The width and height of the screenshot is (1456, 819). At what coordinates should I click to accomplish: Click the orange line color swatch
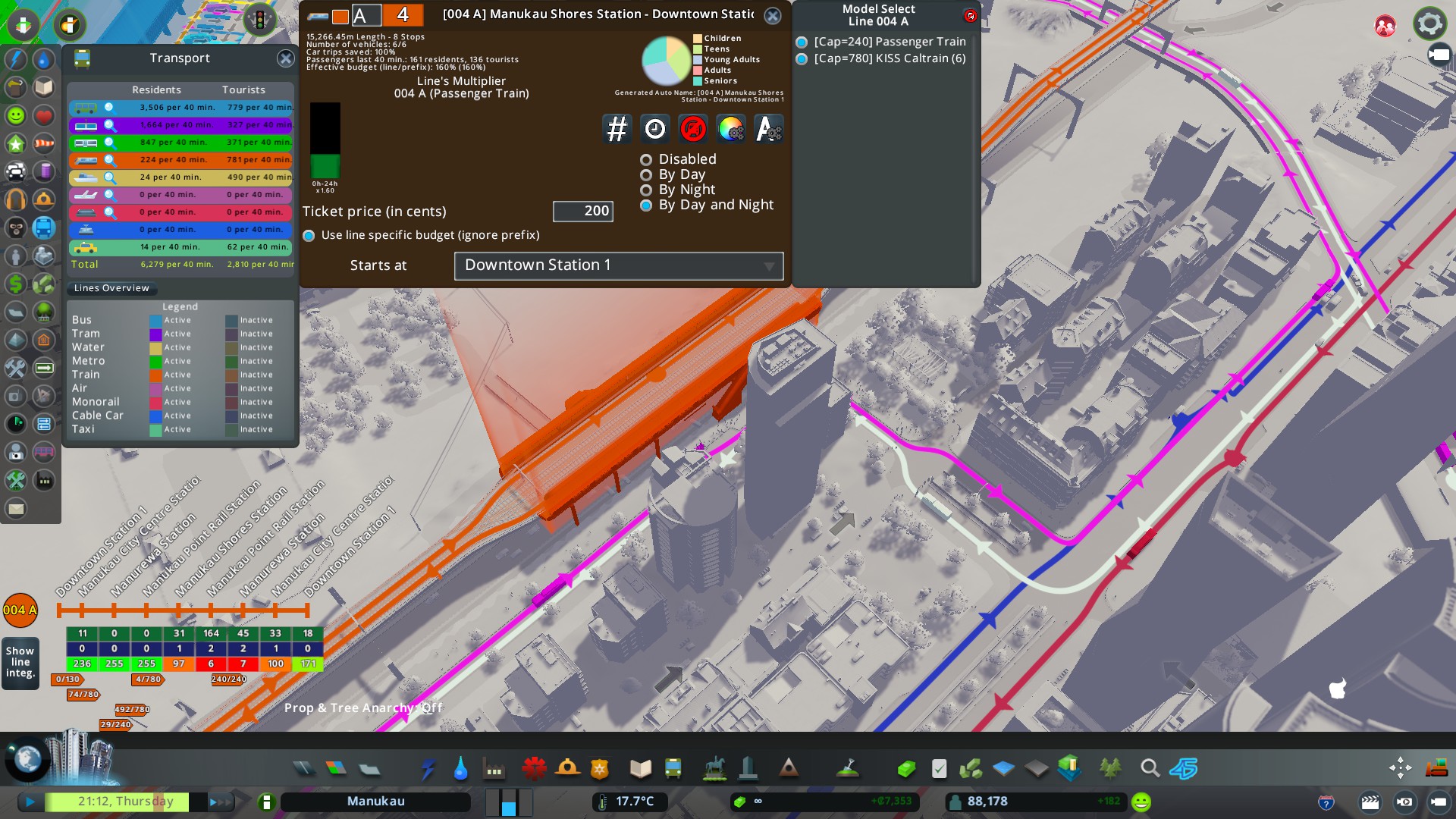(340, 16)
